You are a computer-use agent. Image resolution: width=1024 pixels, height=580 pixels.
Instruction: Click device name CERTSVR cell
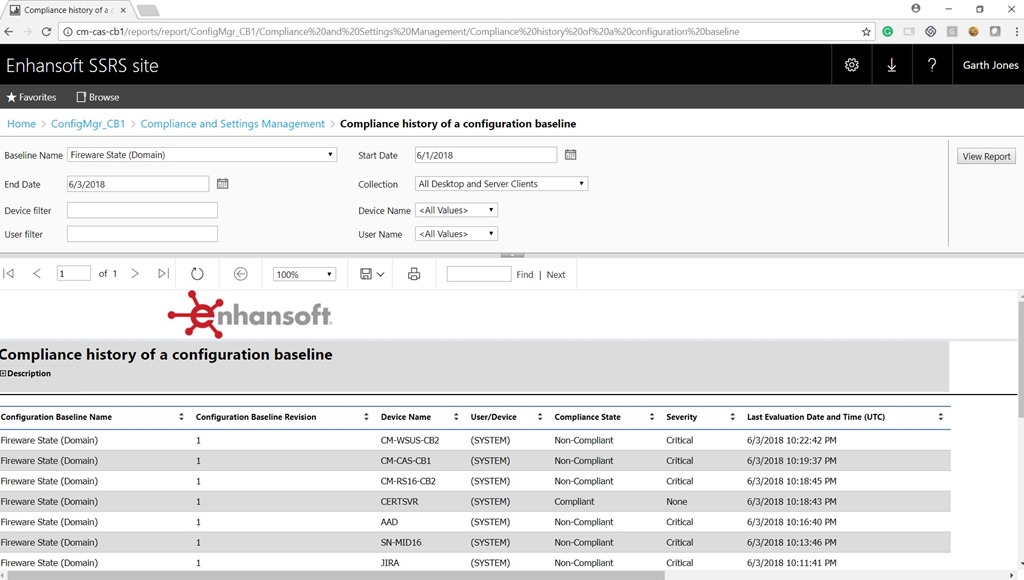pos(400,502)
